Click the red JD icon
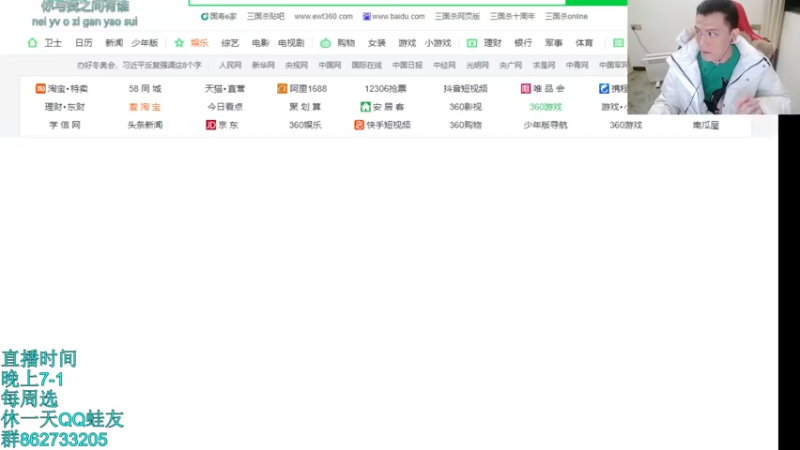This screenshot has width=800, height=450. click(211, 125)
